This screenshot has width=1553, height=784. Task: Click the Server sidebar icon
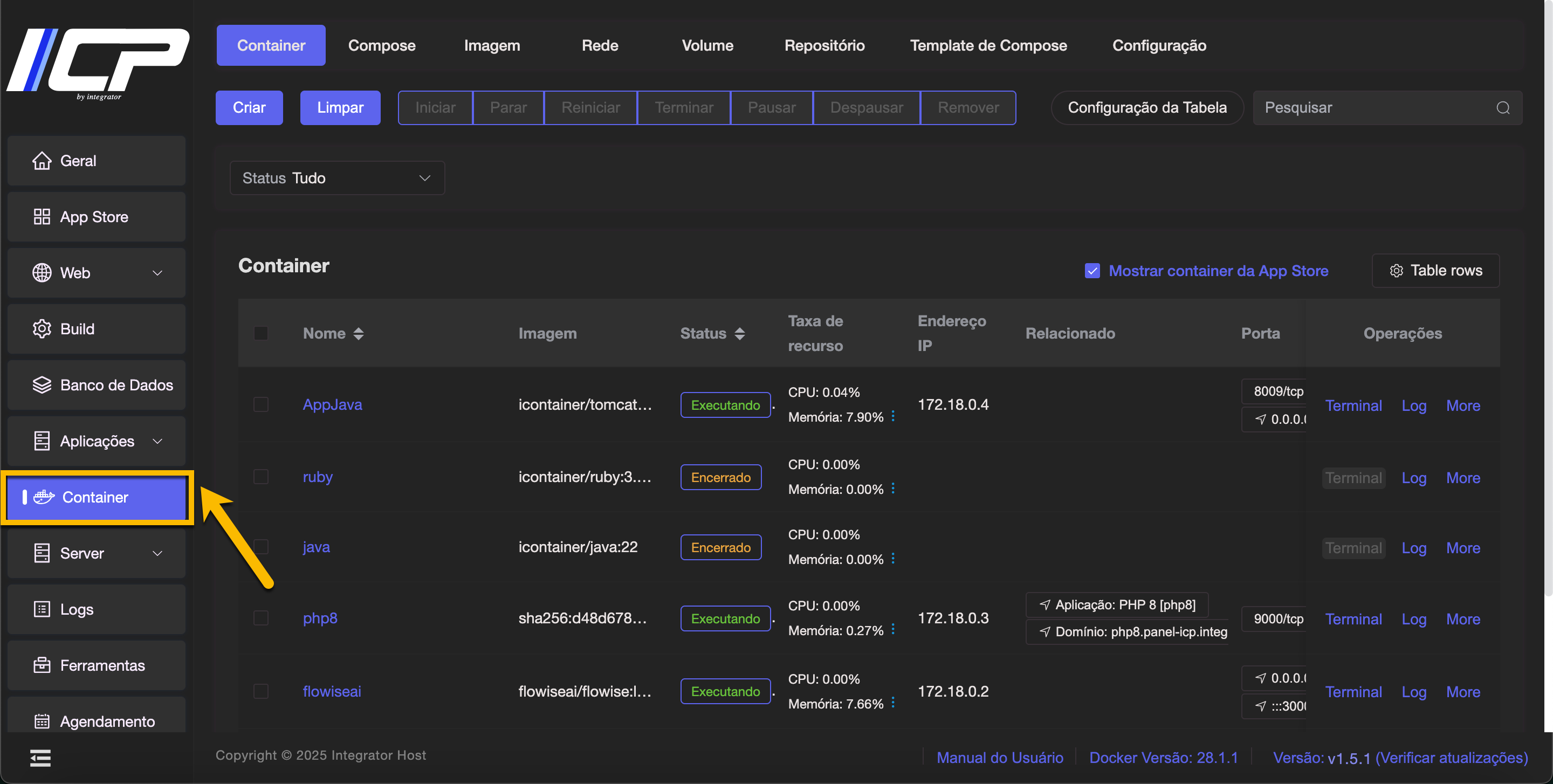(x=42, y=553)
